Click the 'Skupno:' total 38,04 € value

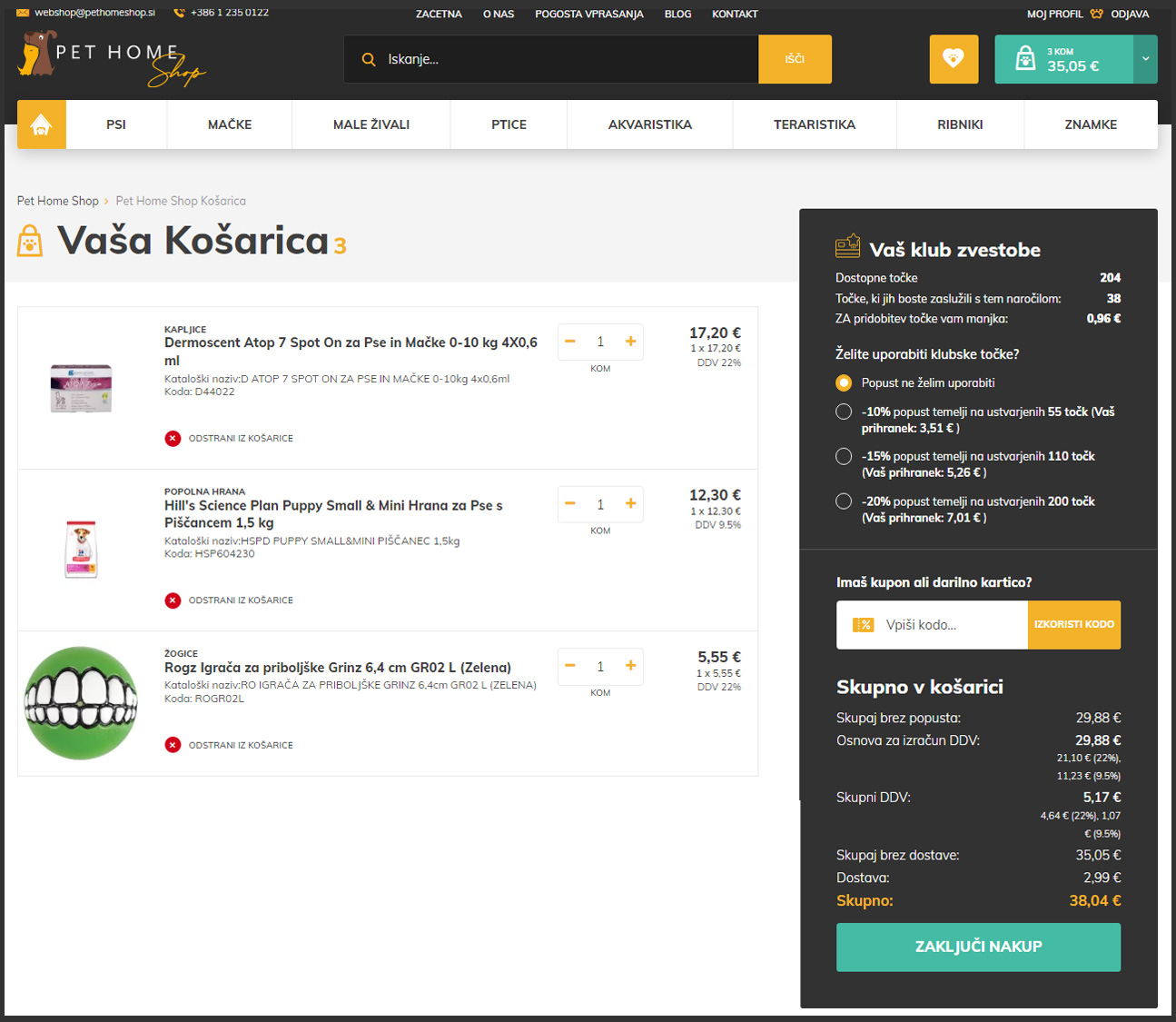pos(1095,901)
